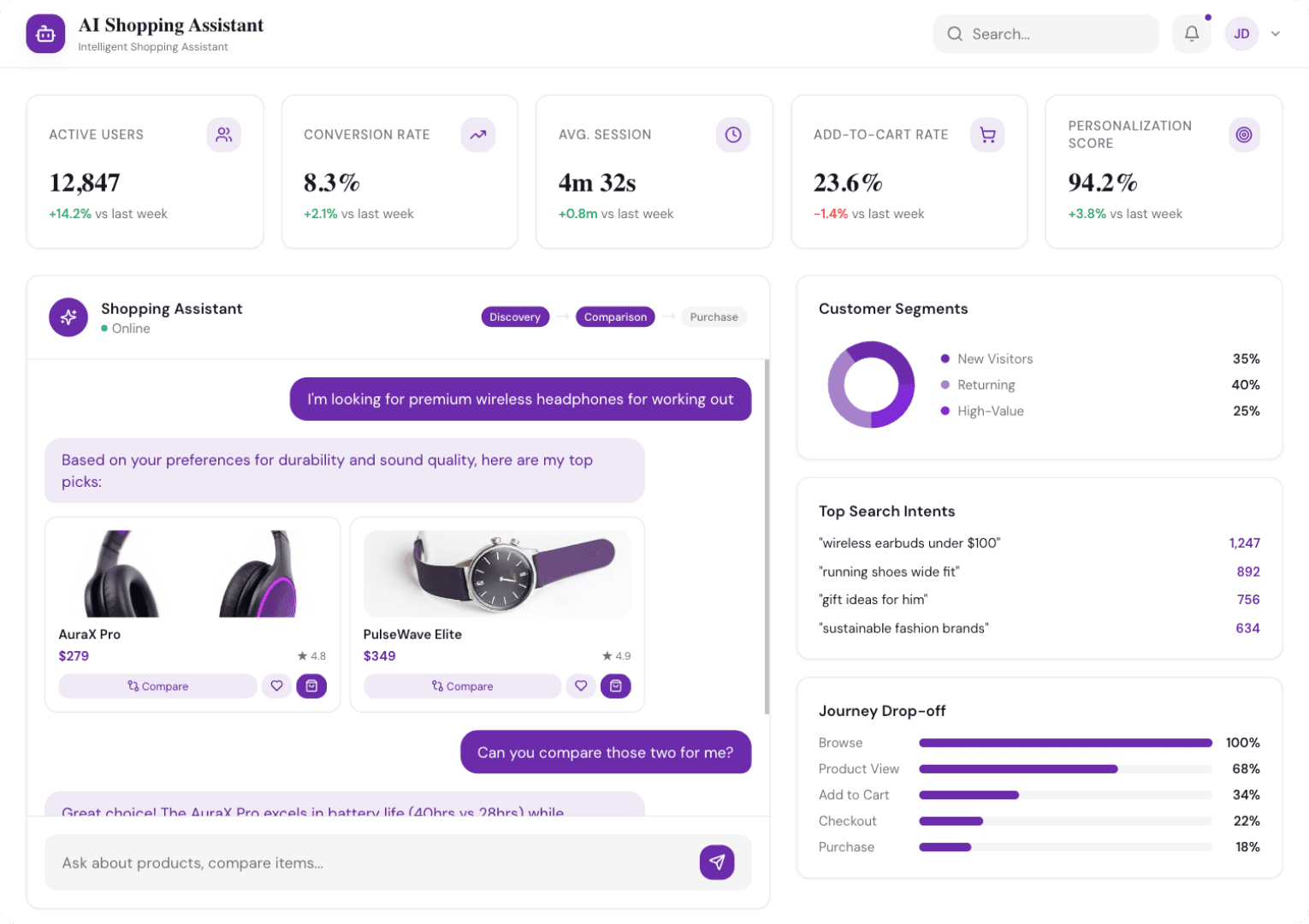Select the Purchase journey stage pill

point(714,317)
